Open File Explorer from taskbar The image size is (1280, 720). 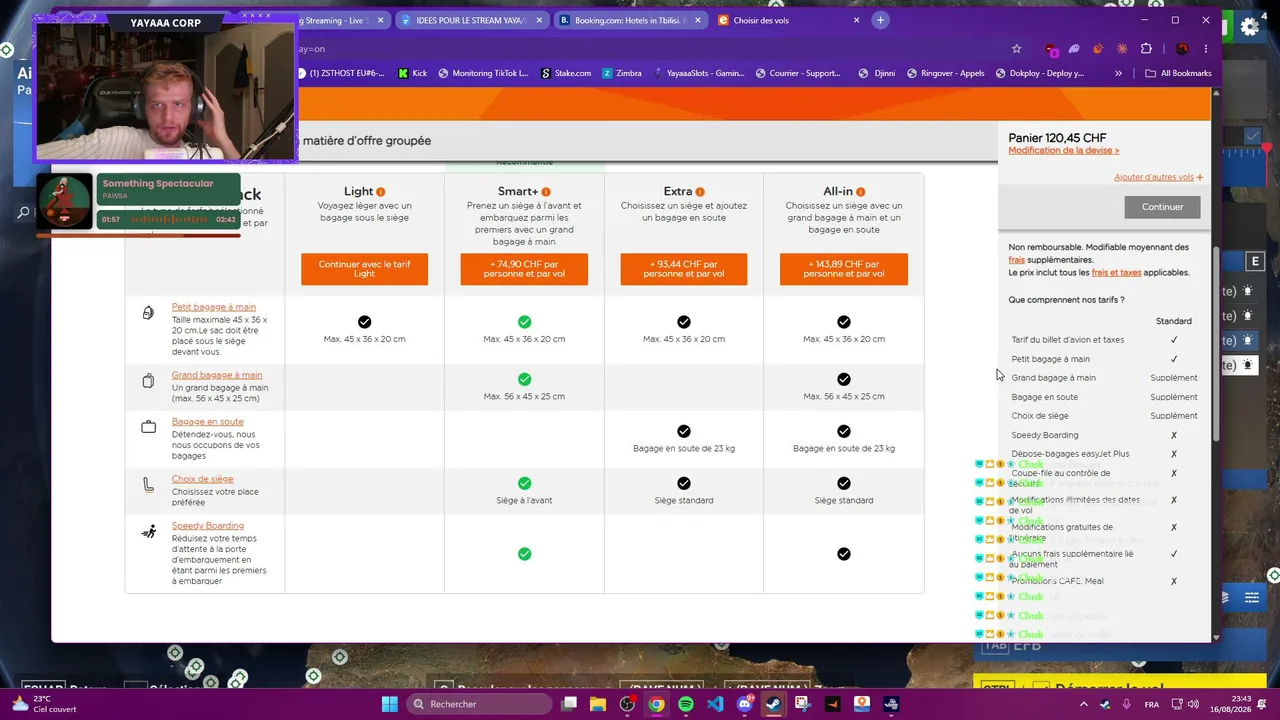point(597,704)
